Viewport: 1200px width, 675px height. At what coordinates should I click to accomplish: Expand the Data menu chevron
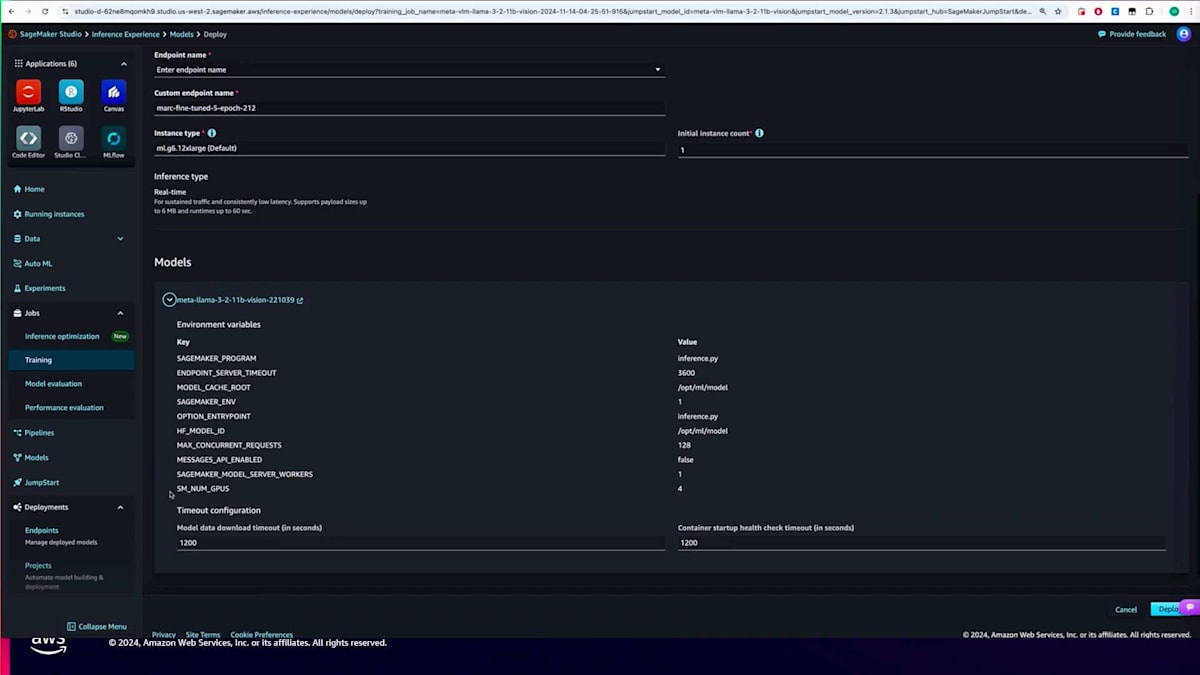click(120, 239)
